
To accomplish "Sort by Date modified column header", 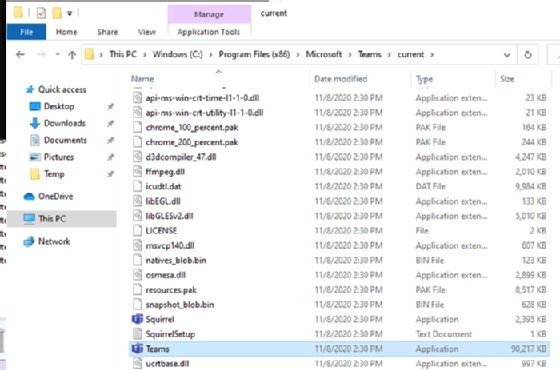I will [x=340, y=79].
